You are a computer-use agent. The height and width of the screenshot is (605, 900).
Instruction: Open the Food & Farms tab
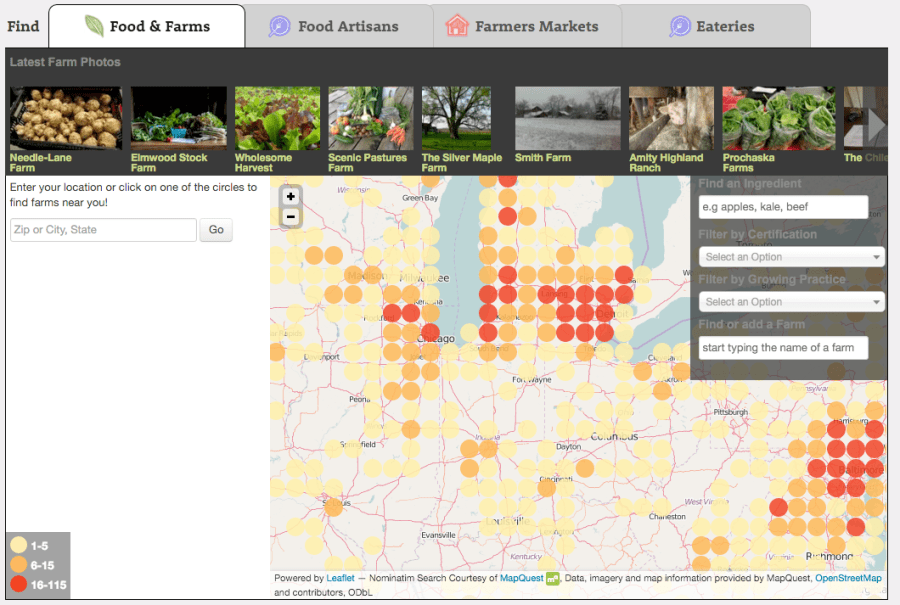point(147,26)
